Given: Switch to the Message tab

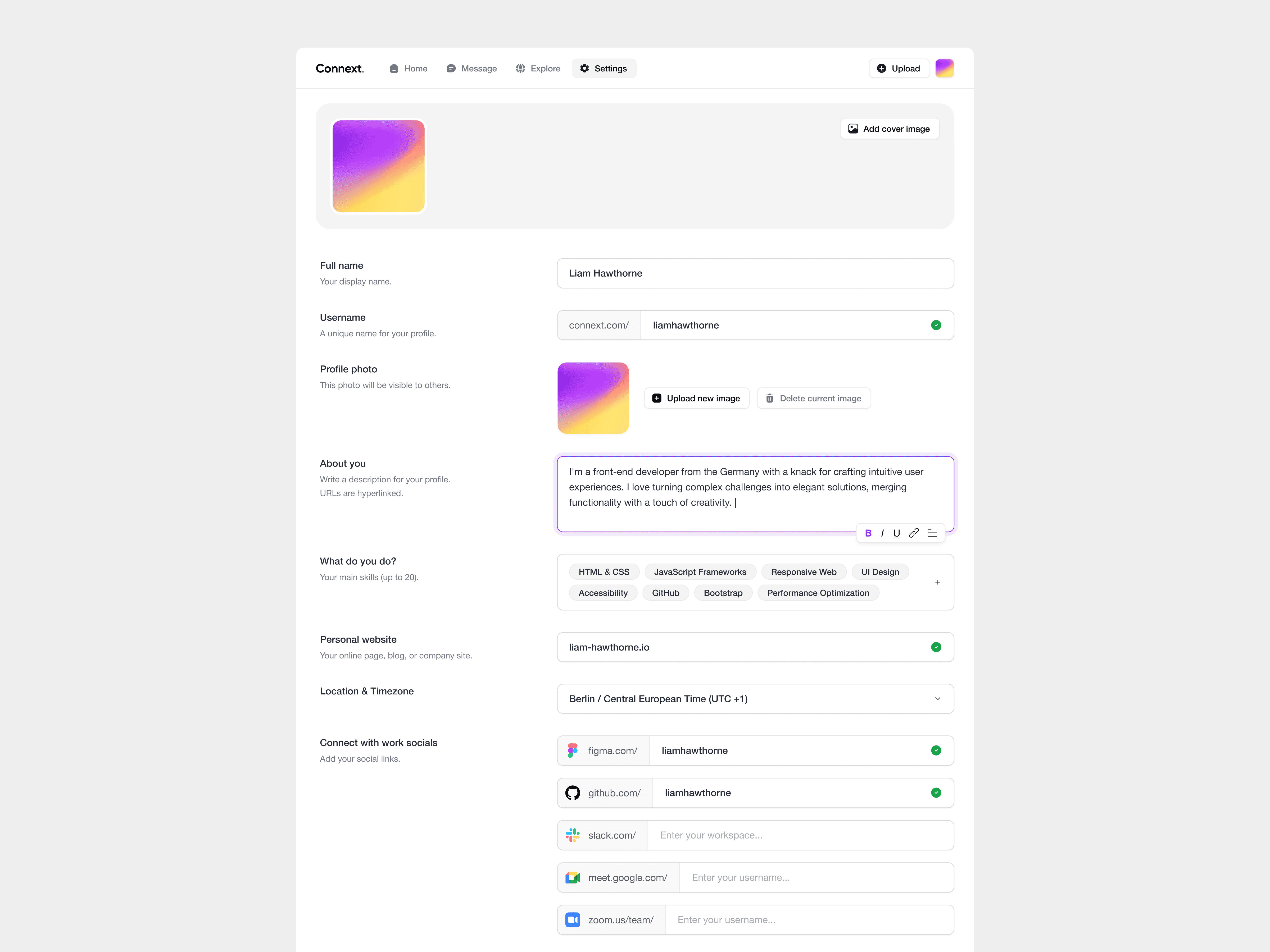Looking at the screenshot, I should click(x=471, y=68).
